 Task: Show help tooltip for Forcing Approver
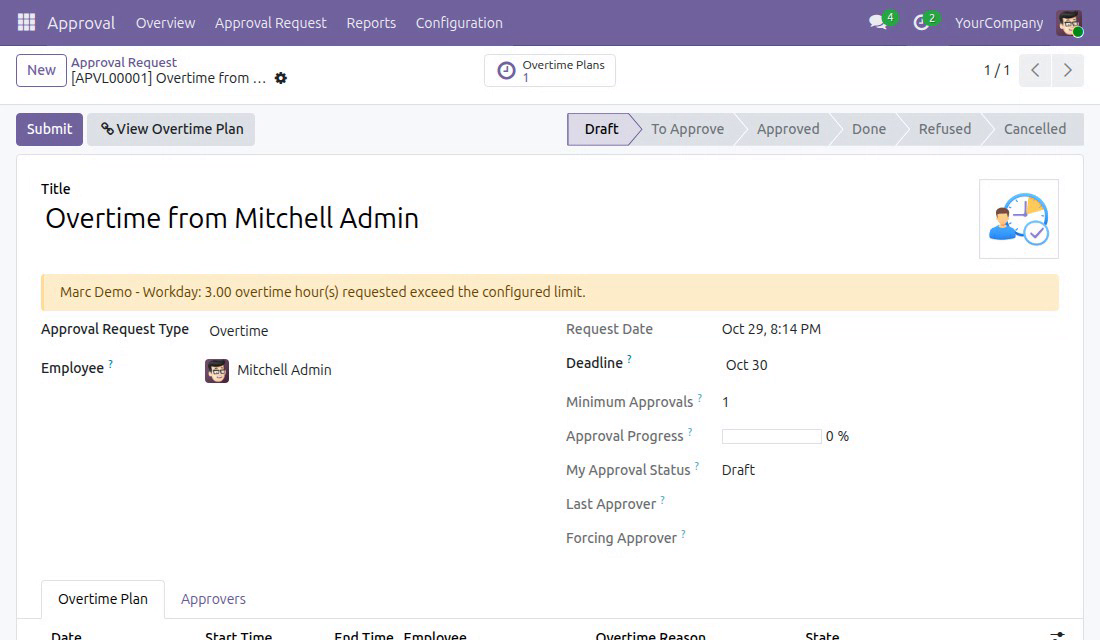click(683, 533)
